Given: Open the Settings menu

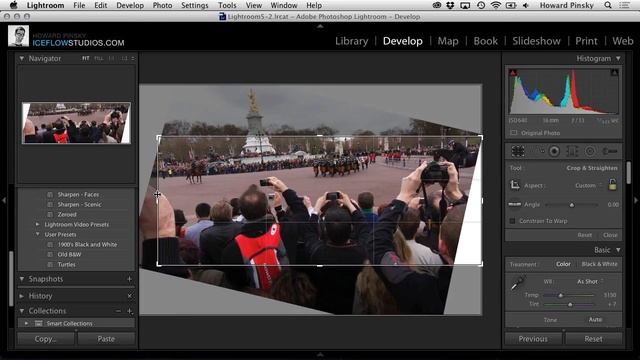Looking at the screenshot, I should [194, 5].
